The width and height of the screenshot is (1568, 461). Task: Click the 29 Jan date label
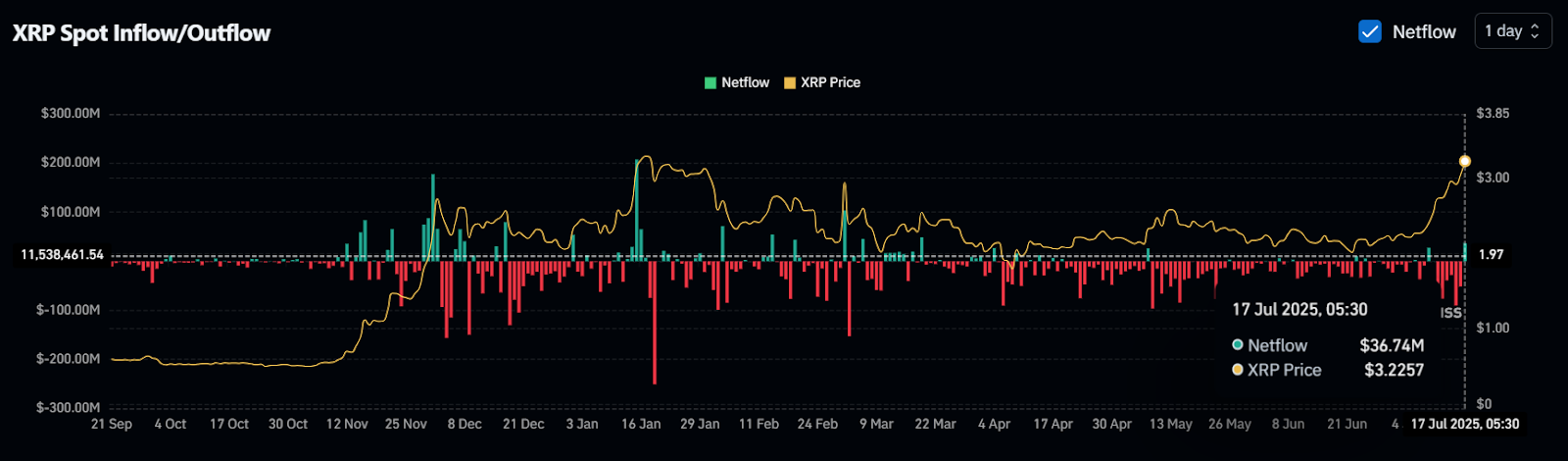coord(700,425)
